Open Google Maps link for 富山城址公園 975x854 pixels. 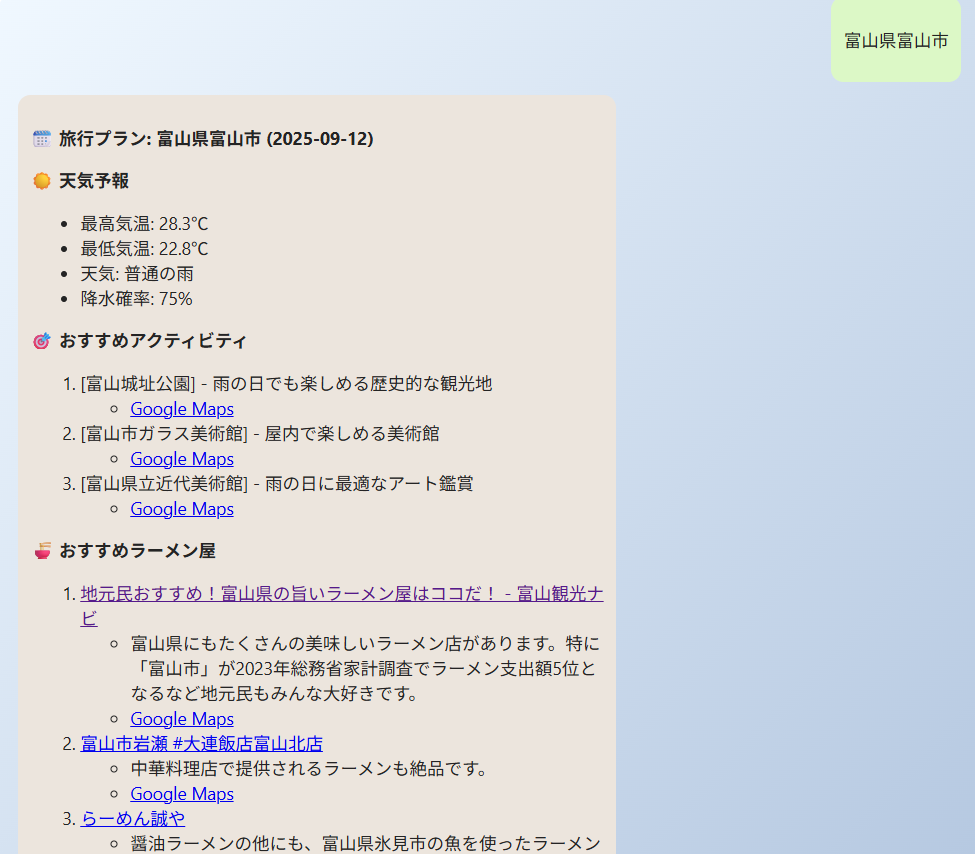(x=181, y=409)
